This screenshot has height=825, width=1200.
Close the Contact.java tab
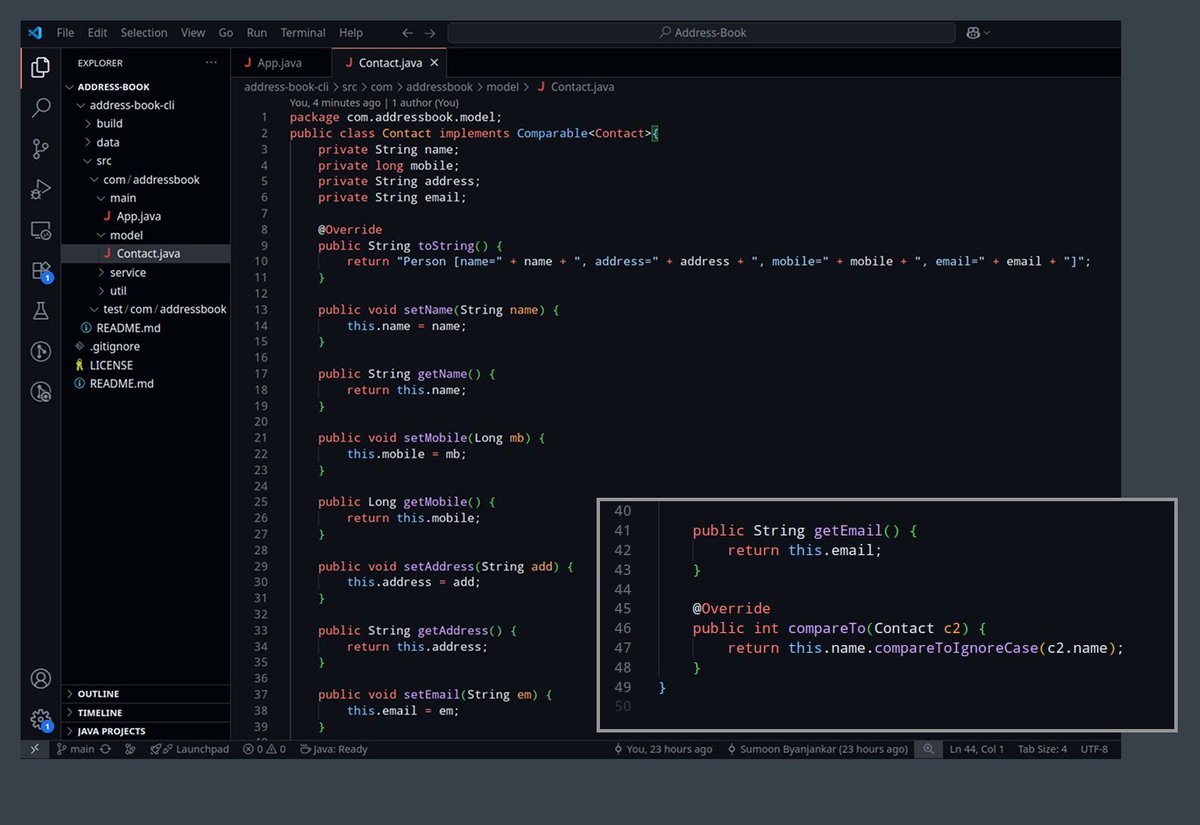click(434, 63)
